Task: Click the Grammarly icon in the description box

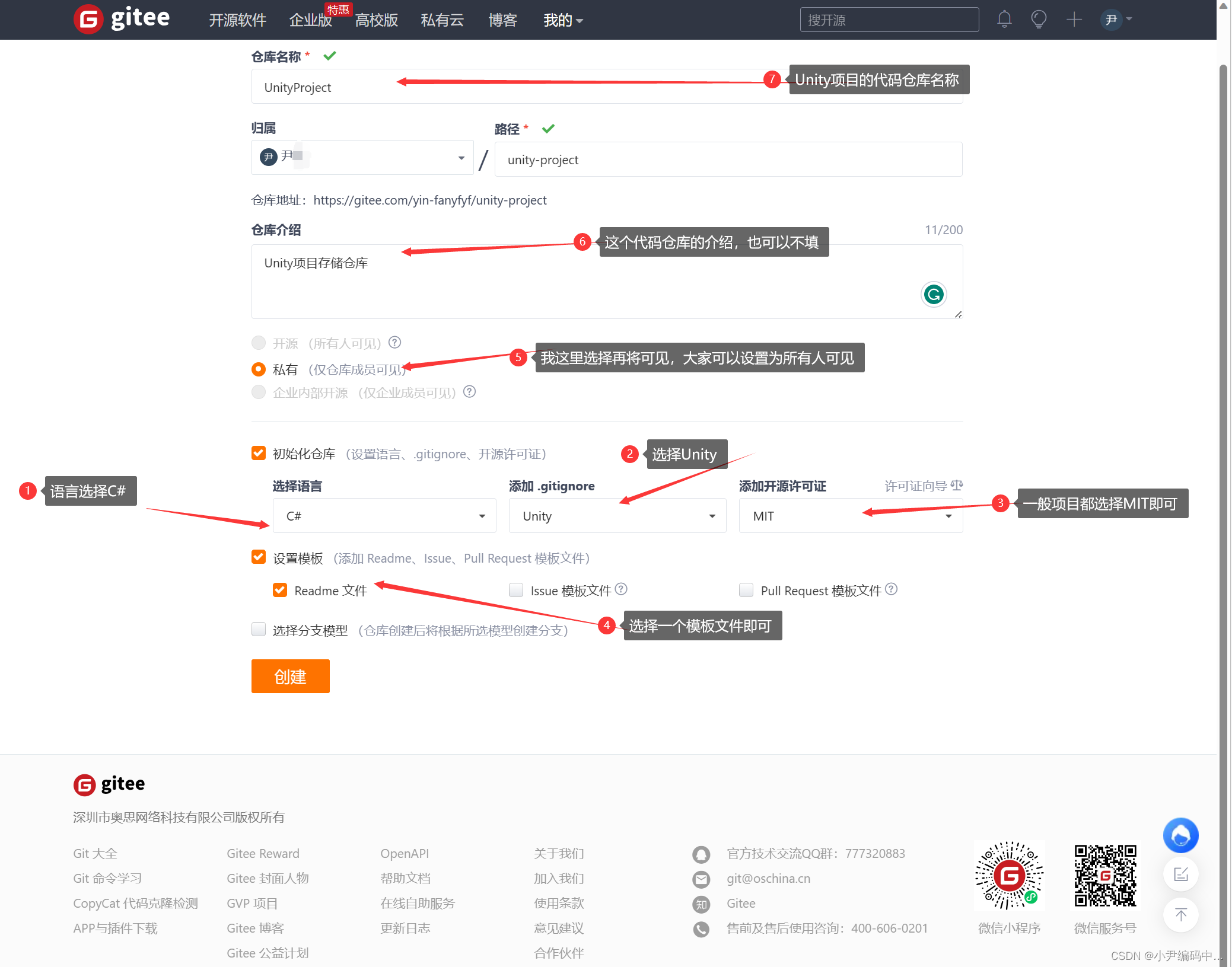Action: (x=933, y=294)
